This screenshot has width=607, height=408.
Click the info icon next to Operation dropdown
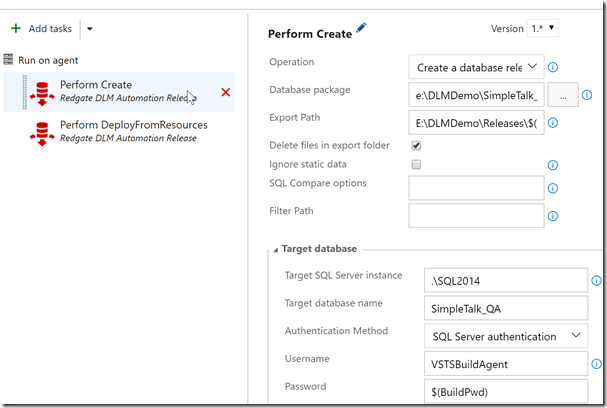553,67
